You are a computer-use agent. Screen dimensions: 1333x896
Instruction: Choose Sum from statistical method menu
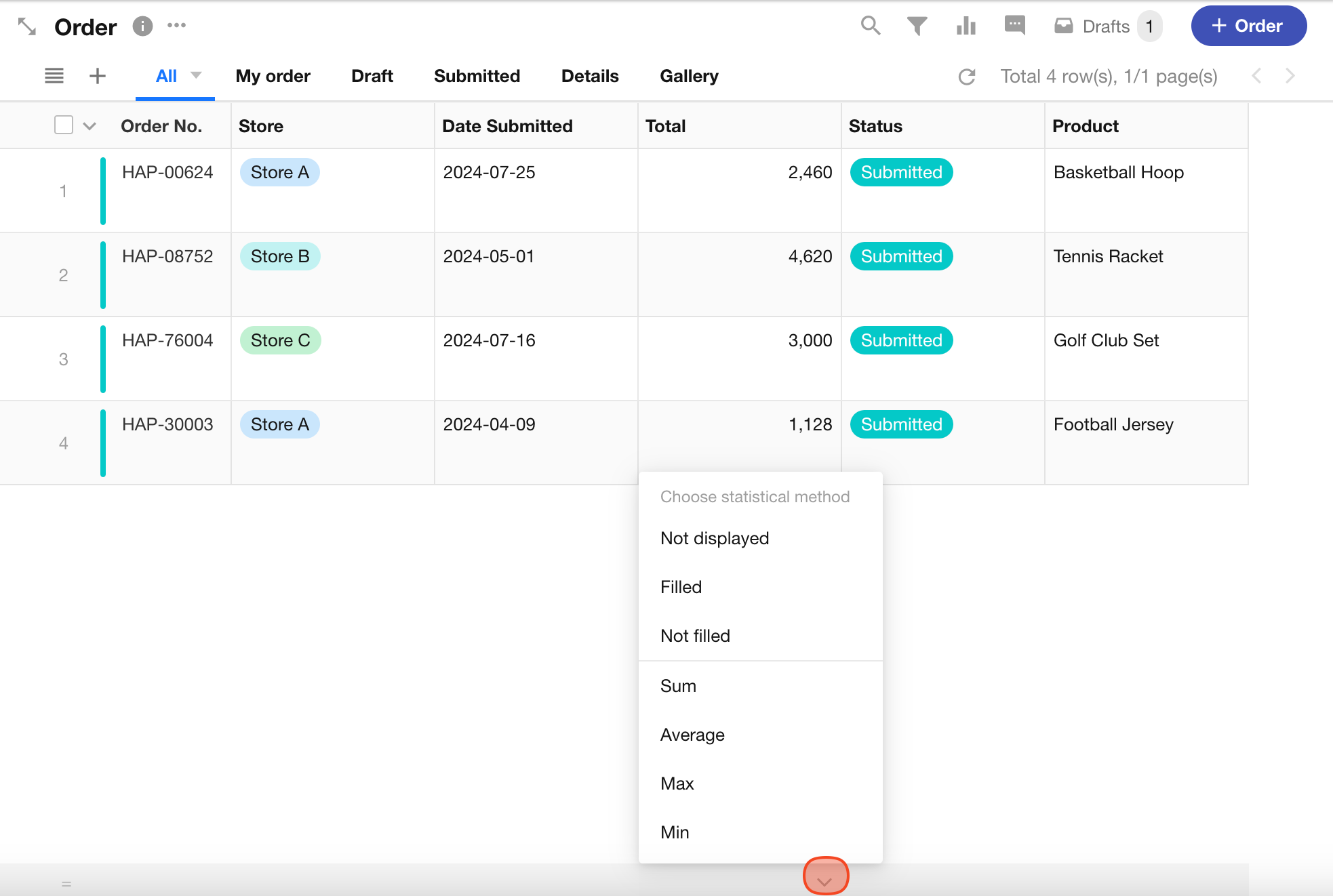pyautogui.click(x=678, y=686)
